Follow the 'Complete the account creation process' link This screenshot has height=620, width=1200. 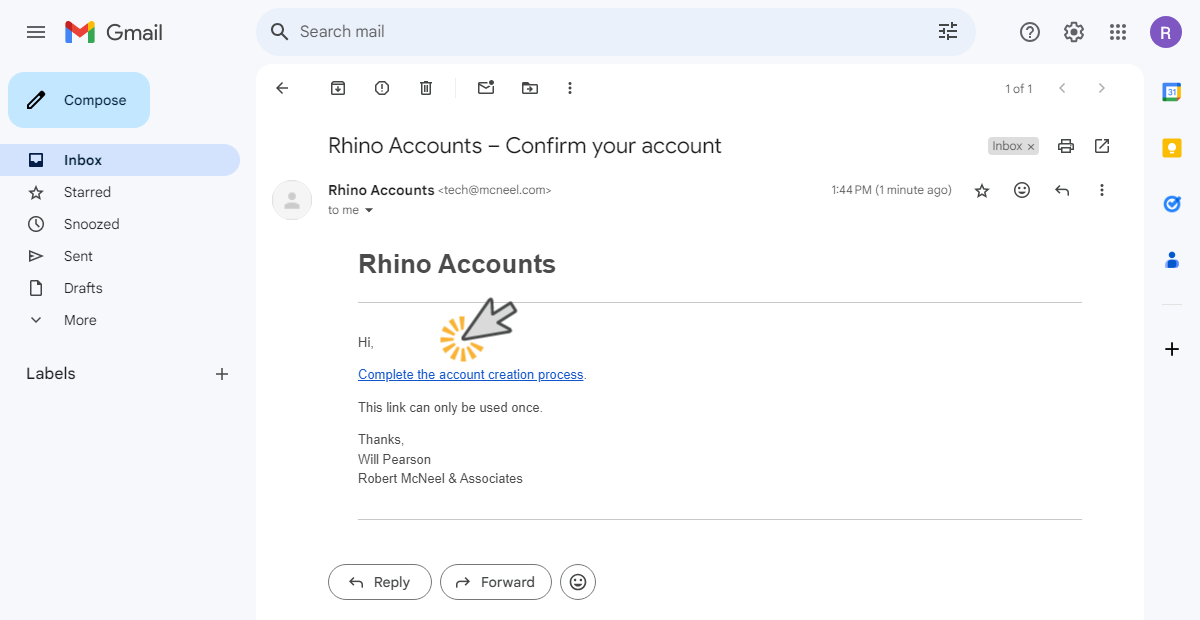click(x=470, y=374)
